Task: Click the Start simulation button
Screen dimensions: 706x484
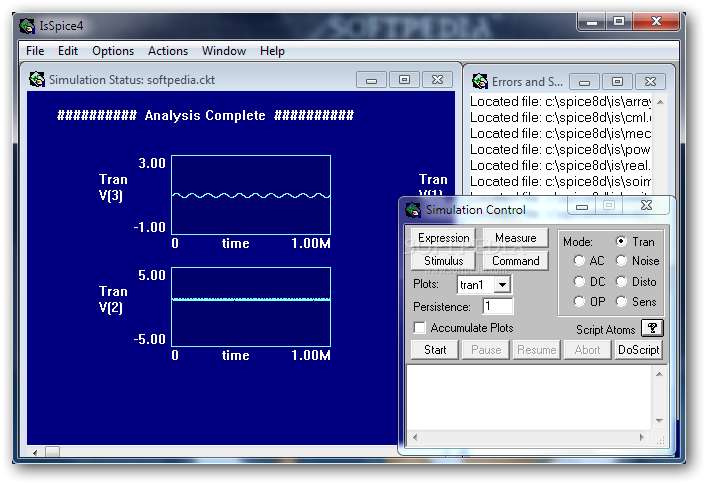Action: click(435, 350)
